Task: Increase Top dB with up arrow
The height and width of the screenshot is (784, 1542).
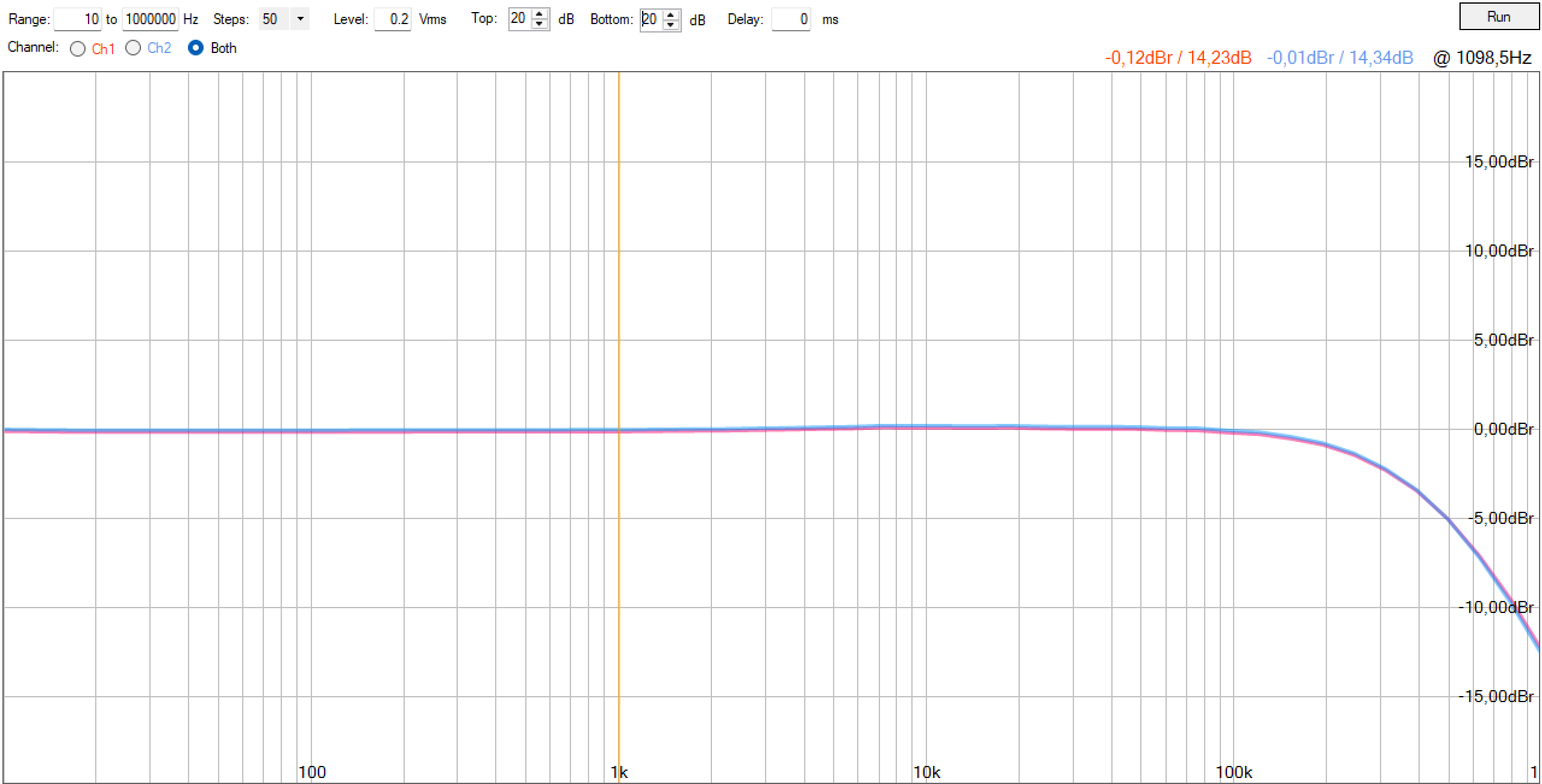Action: [x=540, y=14]
